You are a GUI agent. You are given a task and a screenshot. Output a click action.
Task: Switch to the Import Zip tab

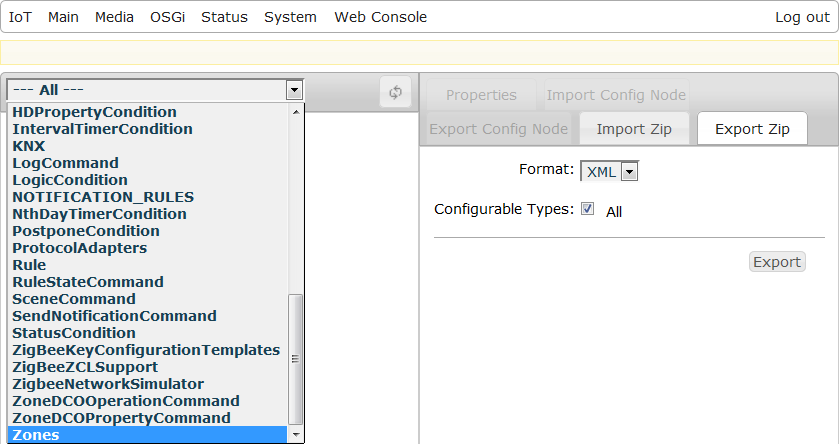coord(634,129)
